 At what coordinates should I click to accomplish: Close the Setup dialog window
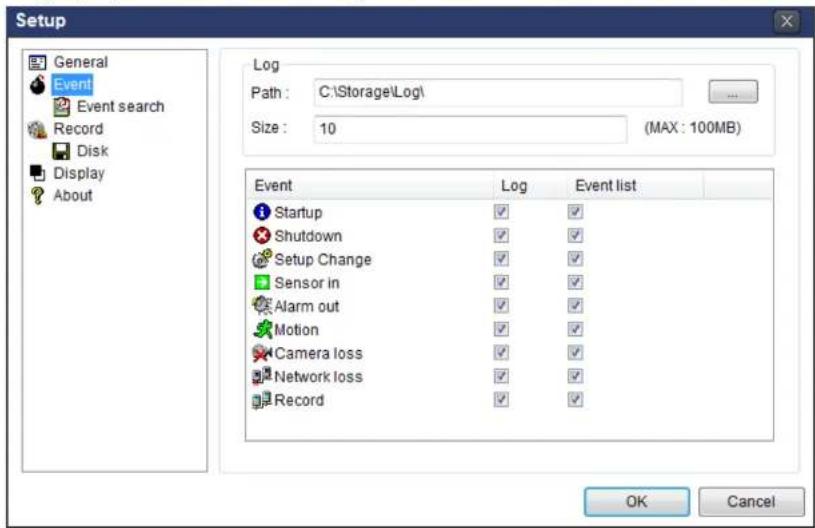click(786, 21)
